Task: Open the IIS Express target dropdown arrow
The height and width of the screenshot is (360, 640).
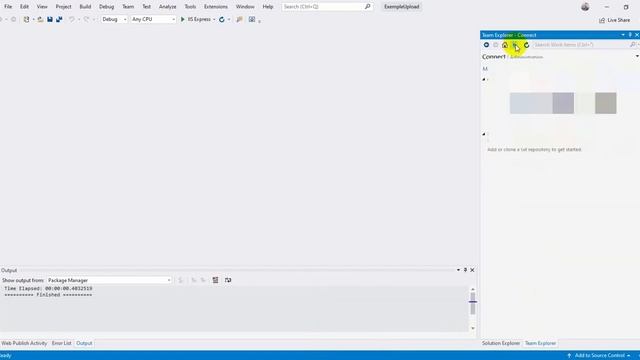Action: point(214,19)
